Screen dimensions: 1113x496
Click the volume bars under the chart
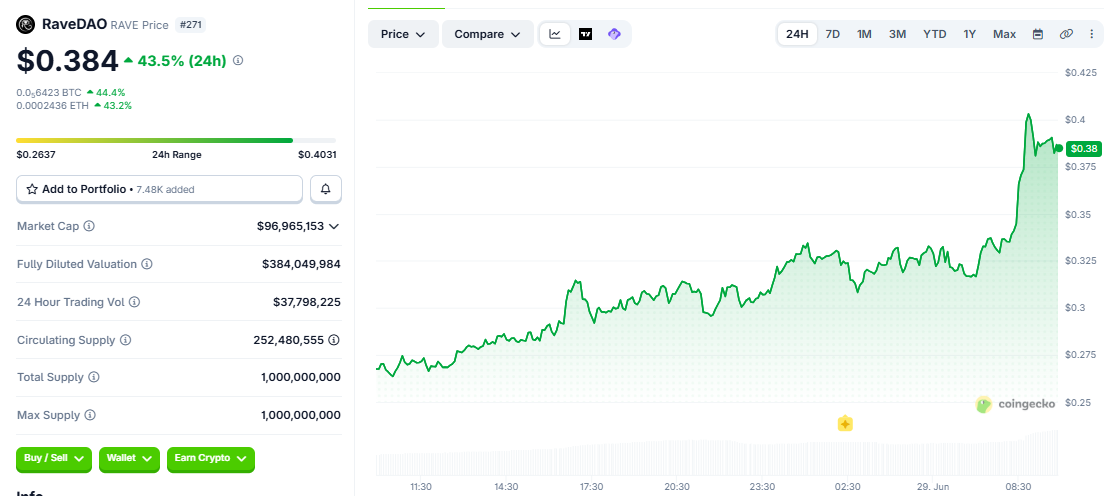[717, 455]
